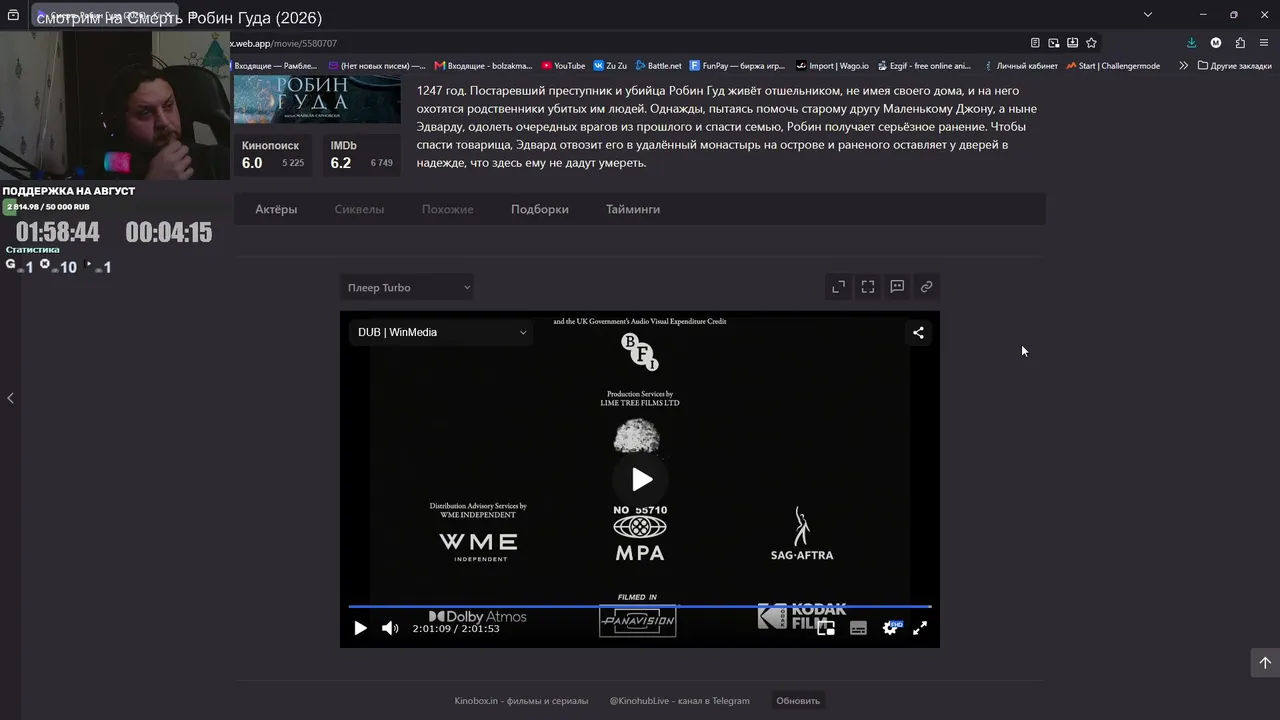Open player quality settings gear

(x=890, y=628)
